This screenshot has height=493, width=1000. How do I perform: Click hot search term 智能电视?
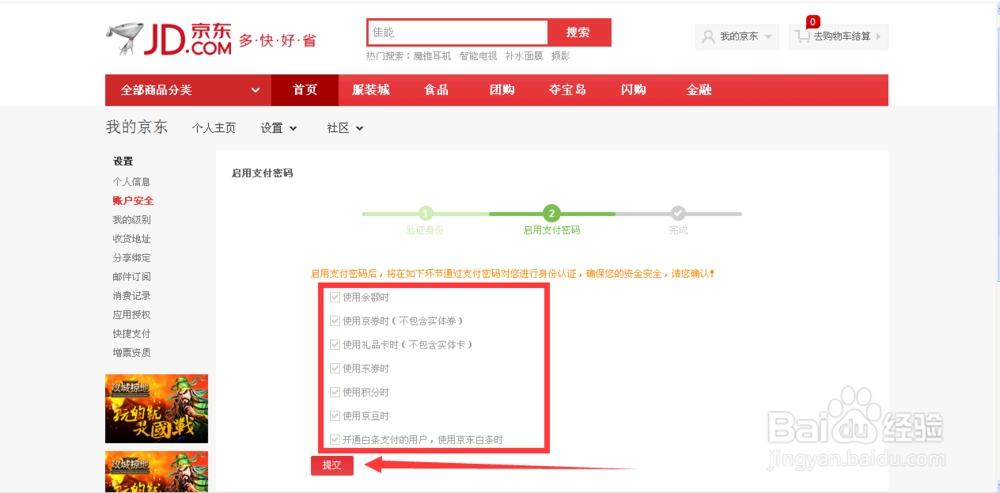click(478, 56)
